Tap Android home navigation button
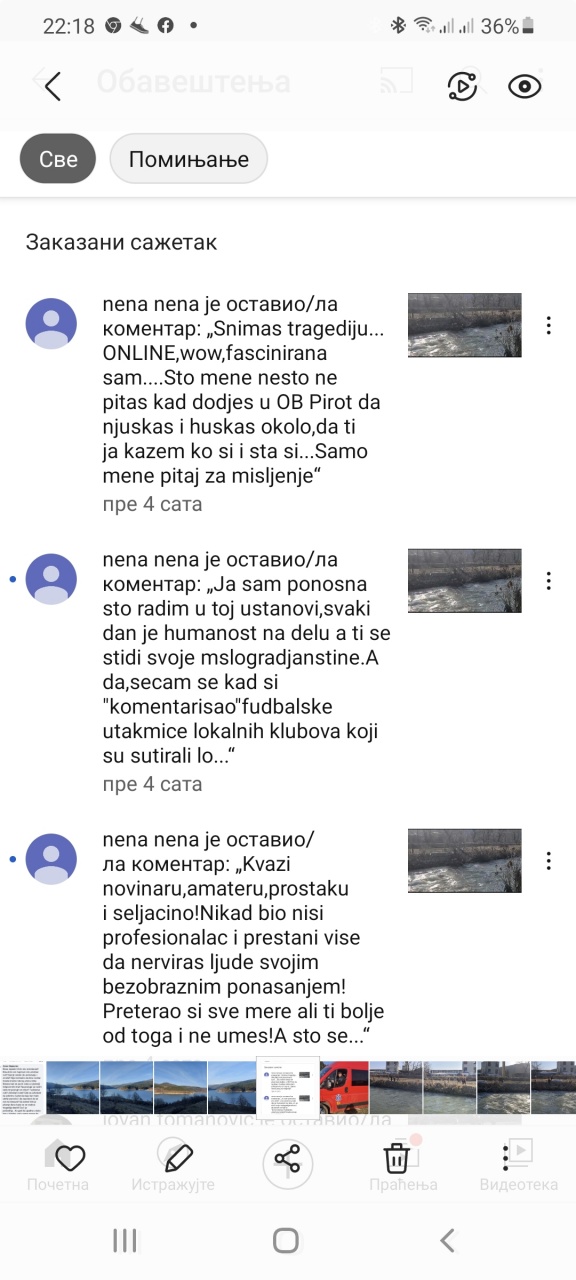Image resolution: width=576 pixels, height=1280 pixels. [x=286, y=1241]
